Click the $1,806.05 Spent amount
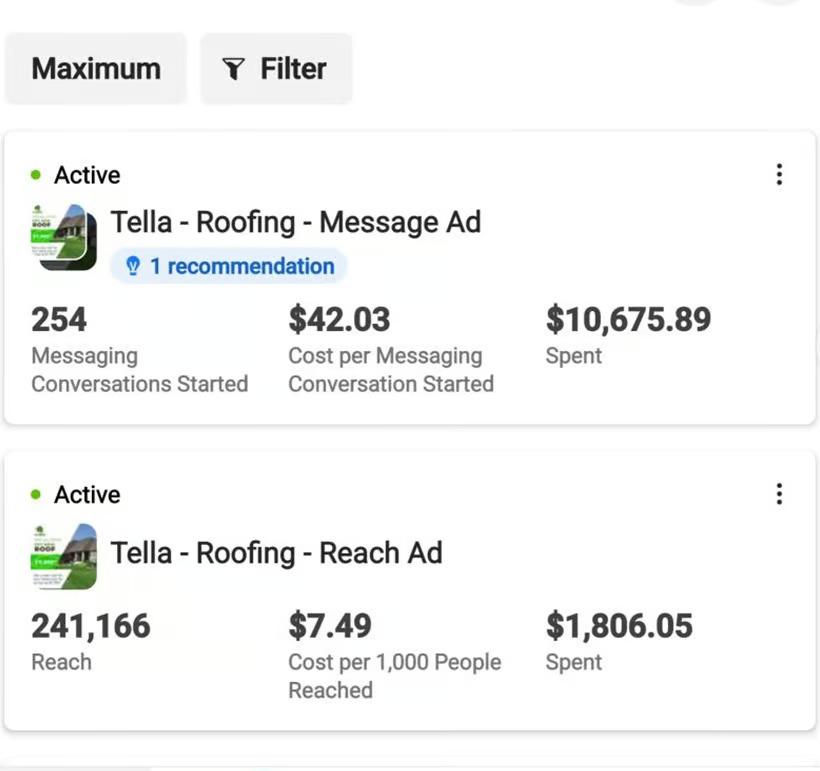The image size is (820, 771). pos(619,626)
